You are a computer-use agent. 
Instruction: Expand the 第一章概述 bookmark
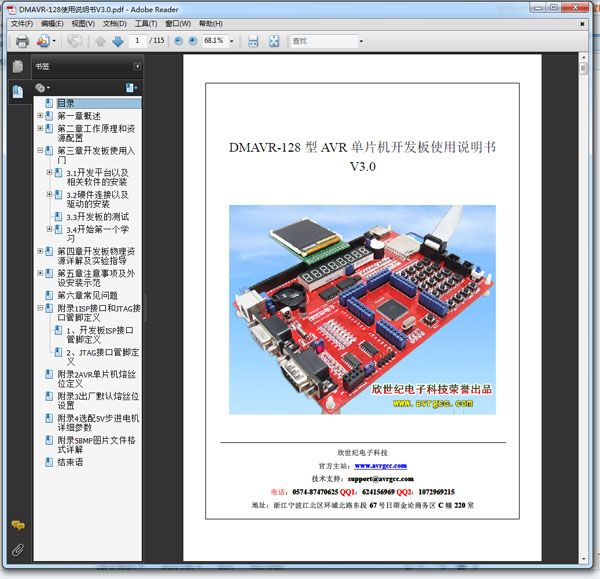[x=40, y=115]
